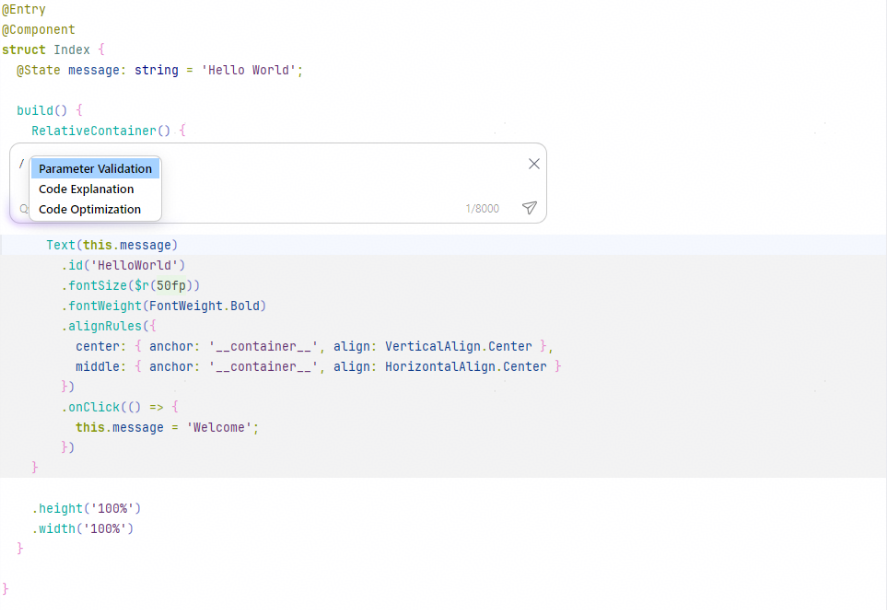Click the @Component decorator line

[x=38, y=30]
